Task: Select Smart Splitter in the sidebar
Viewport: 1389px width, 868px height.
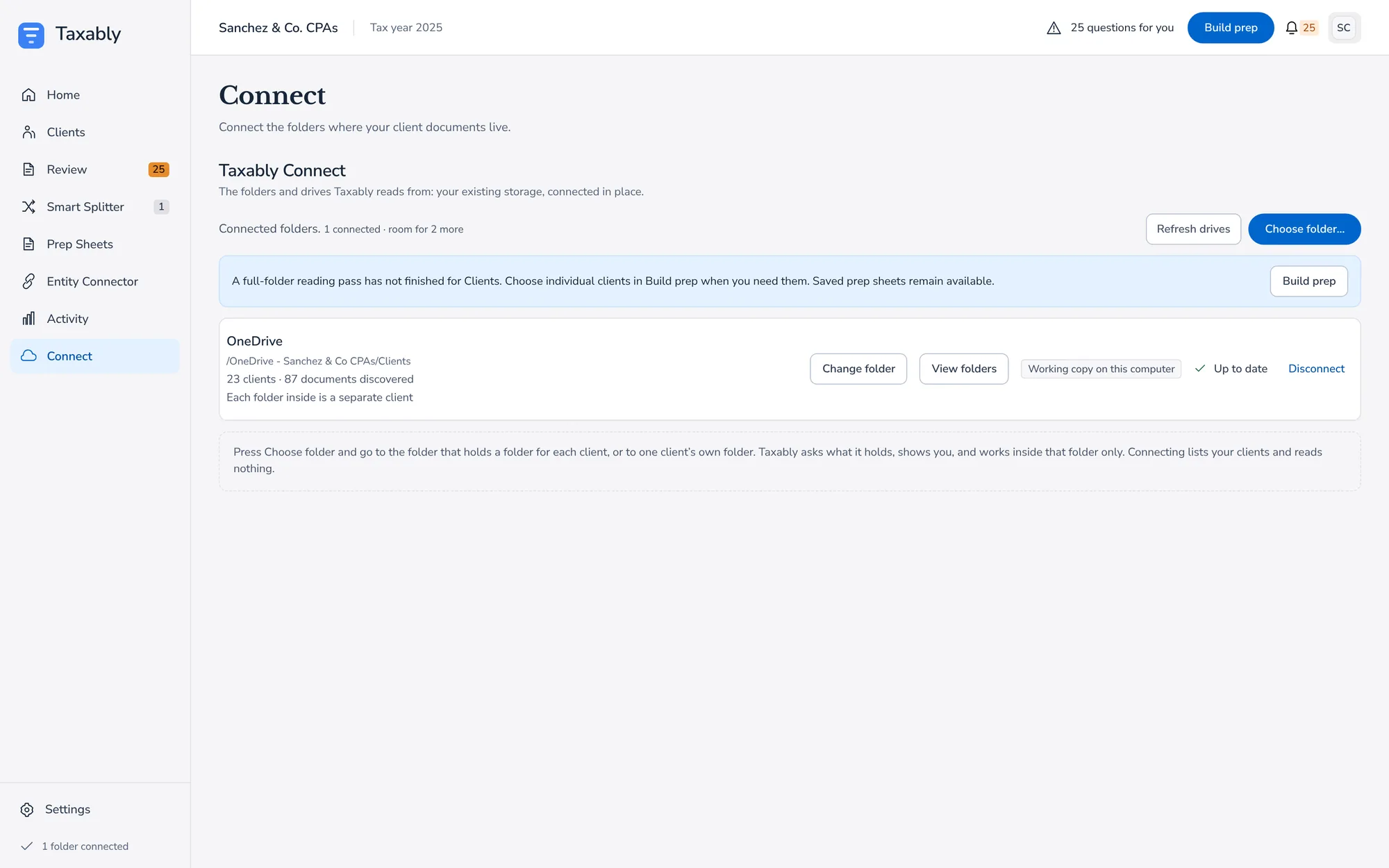Action: tap(95, 207)
